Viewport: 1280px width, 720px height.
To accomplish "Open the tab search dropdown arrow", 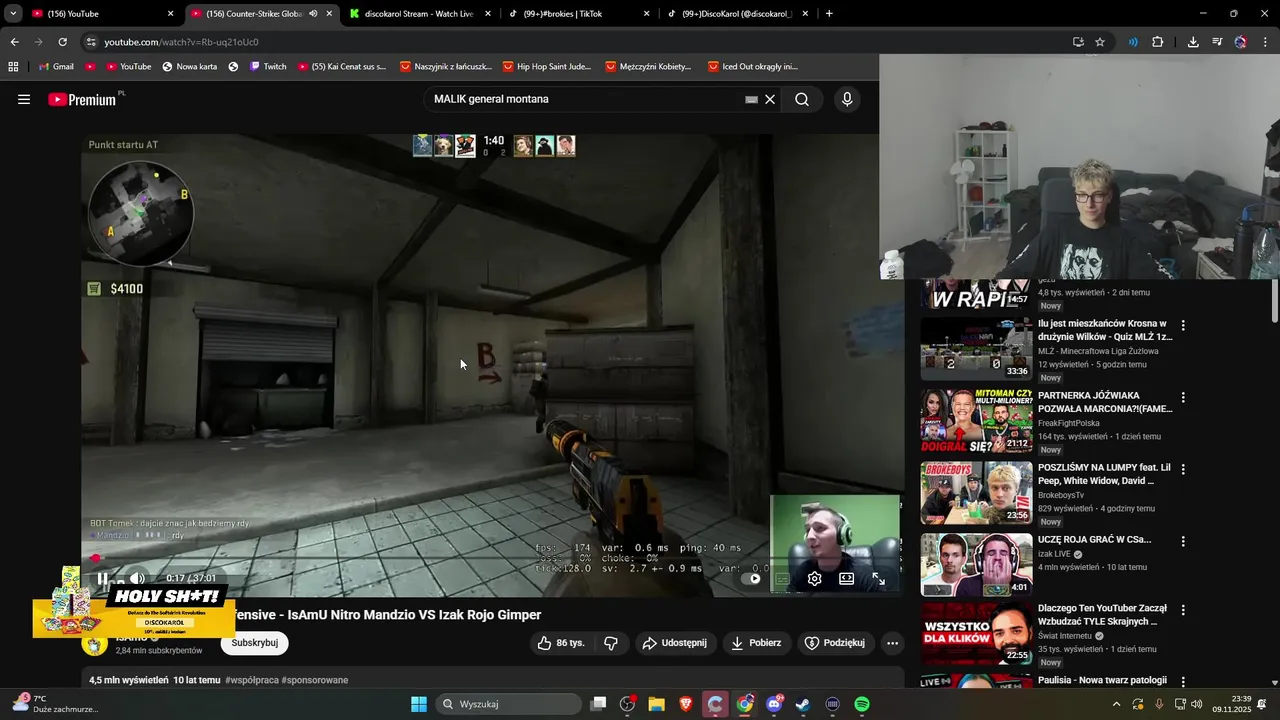I will pos(12,14).
